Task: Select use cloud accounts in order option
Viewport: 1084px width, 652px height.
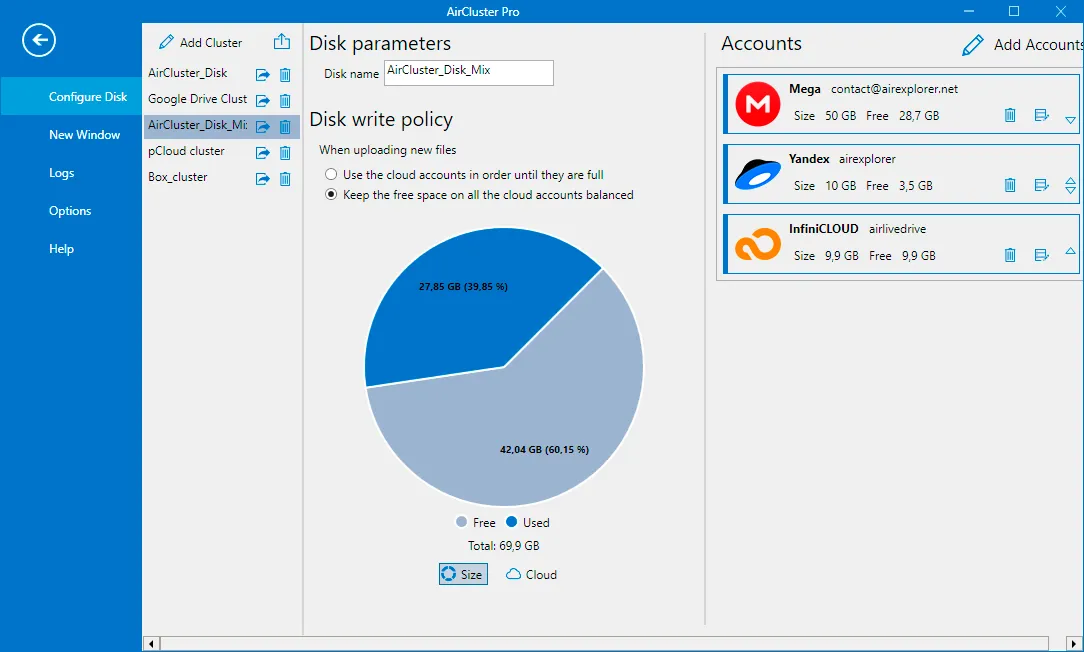Action: click(330, 174)
